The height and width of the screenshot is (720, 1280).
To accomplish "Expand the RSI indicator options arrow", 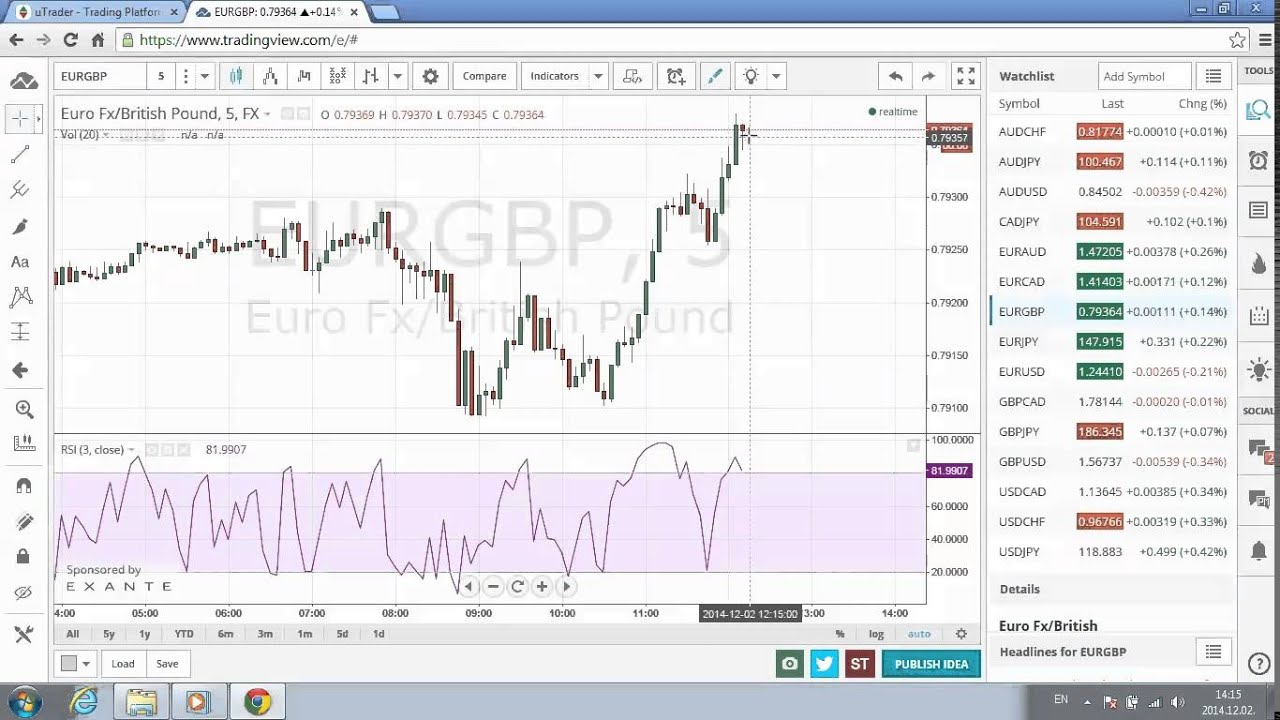I will [131, 450].
